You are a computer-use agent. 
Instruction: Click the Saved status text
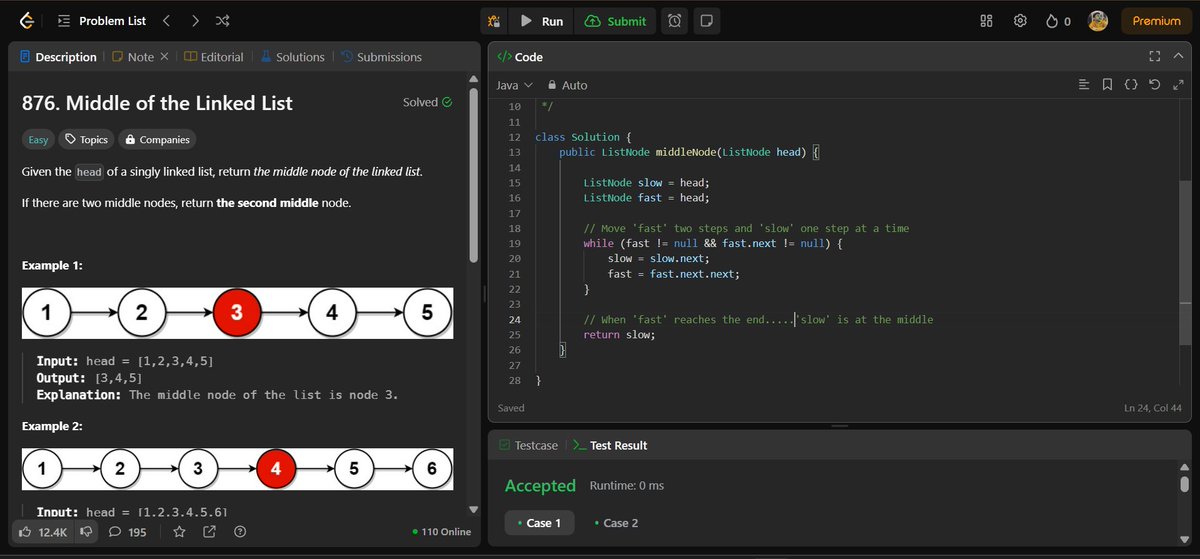tap(511, 408)
